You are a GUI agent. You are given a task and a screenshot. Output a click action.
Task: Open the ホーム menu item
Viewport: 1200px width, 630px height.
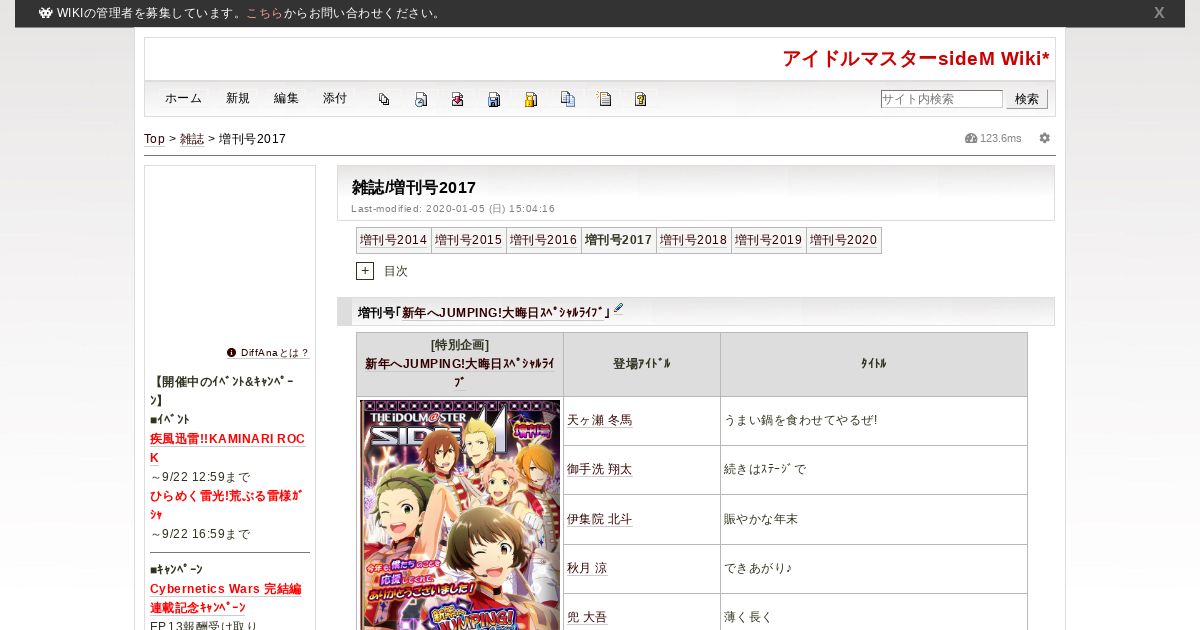click(x=183, y=99)
